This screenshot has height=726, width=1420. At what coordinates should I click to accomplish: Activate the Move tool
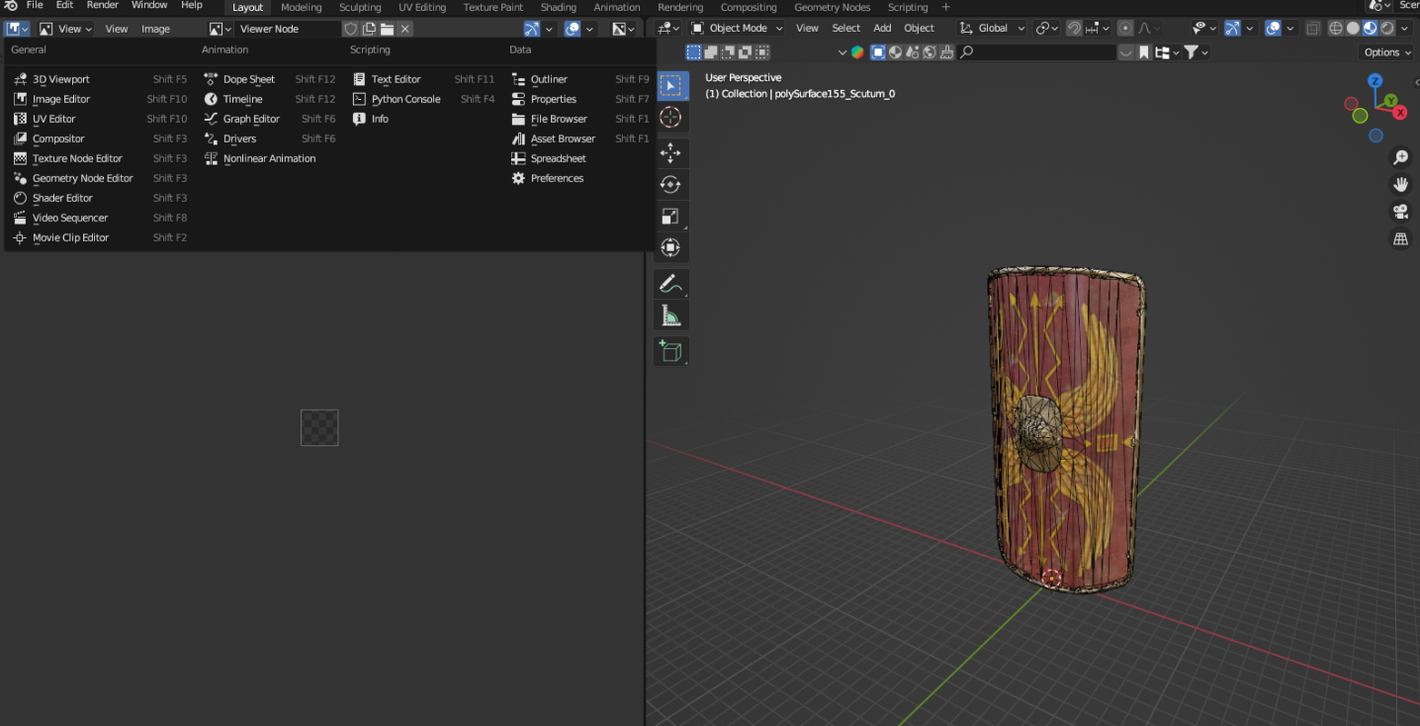671,153
